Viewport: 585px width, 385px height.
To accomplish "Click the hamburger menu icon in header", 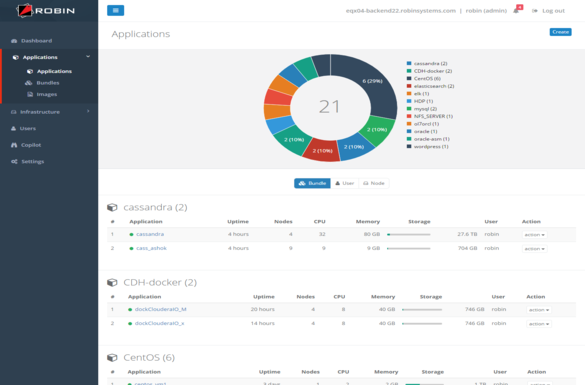I will (115, 10).
